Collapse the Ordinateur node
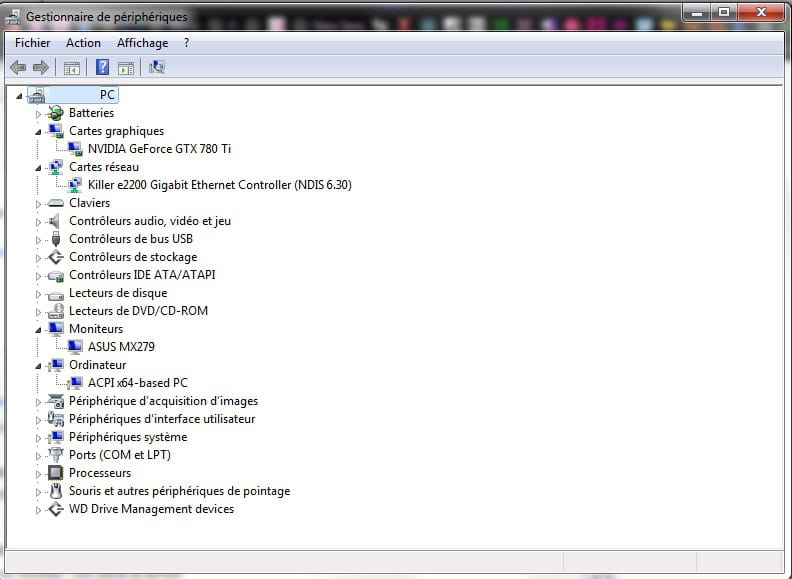 coord(38,366)
